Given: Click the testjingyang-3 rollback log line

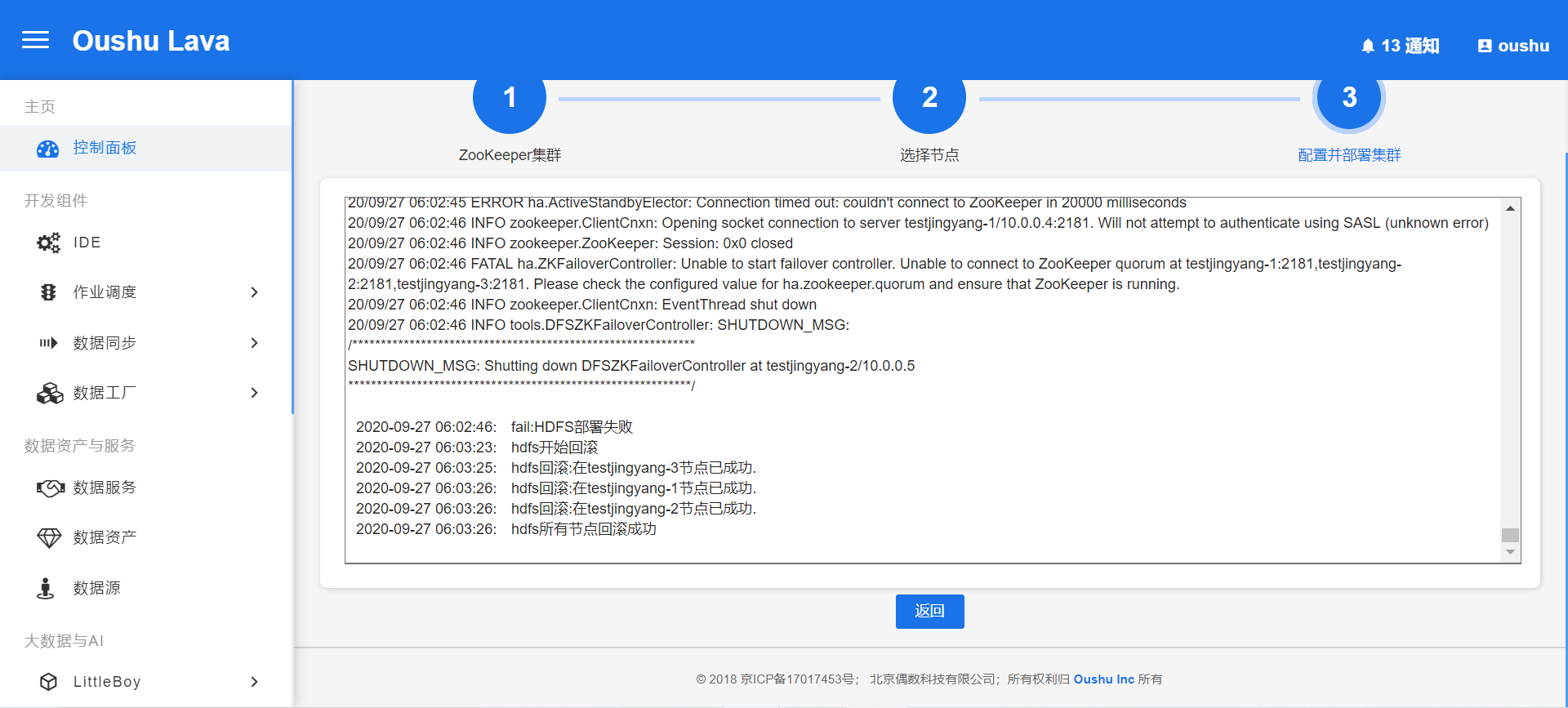Looking at the screenshot, I should (x=556, y=468).
